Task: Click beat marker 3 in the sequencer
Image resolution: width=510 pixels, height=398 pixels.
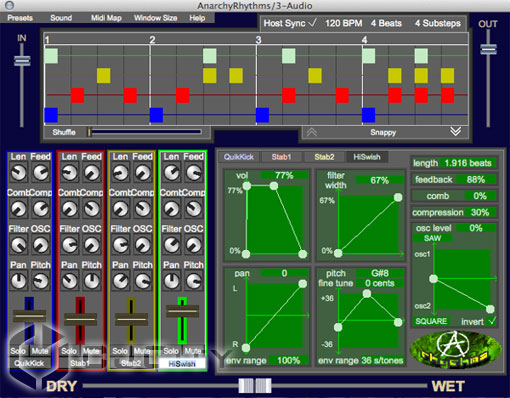Action: point(258,40)
